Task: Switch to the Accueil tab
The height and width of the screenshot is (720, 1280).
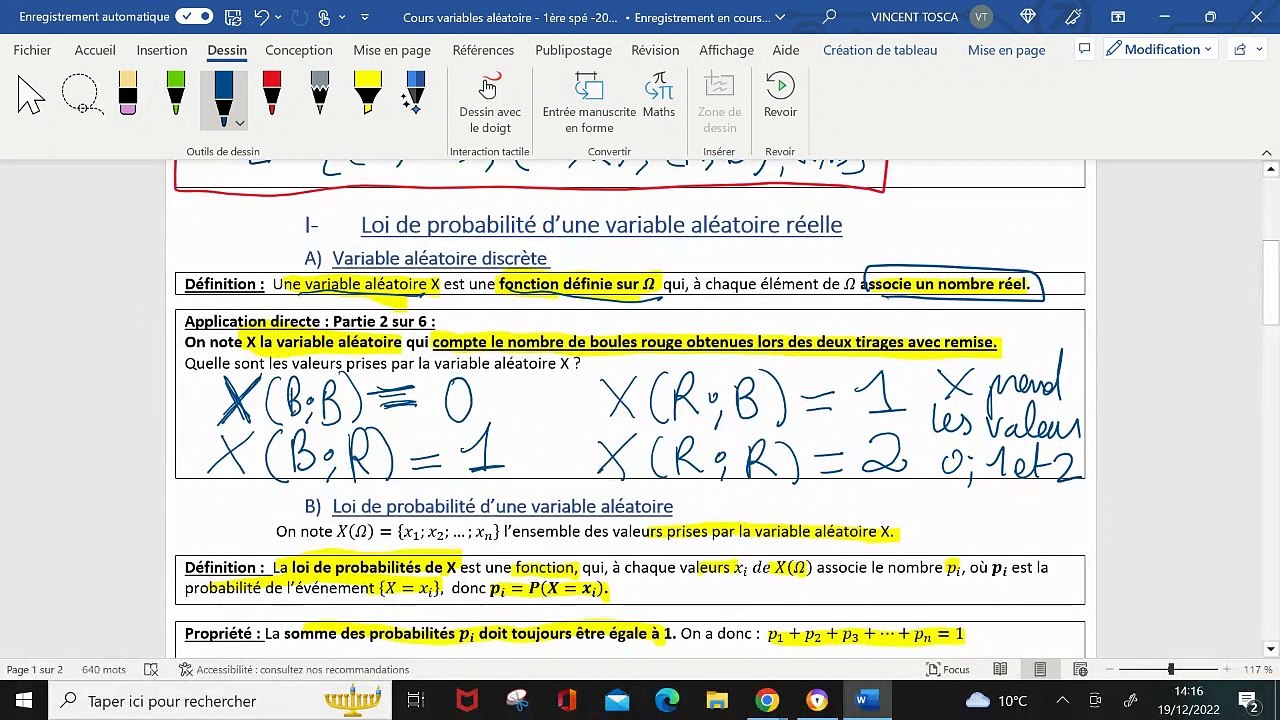Action: coord(95,50)
